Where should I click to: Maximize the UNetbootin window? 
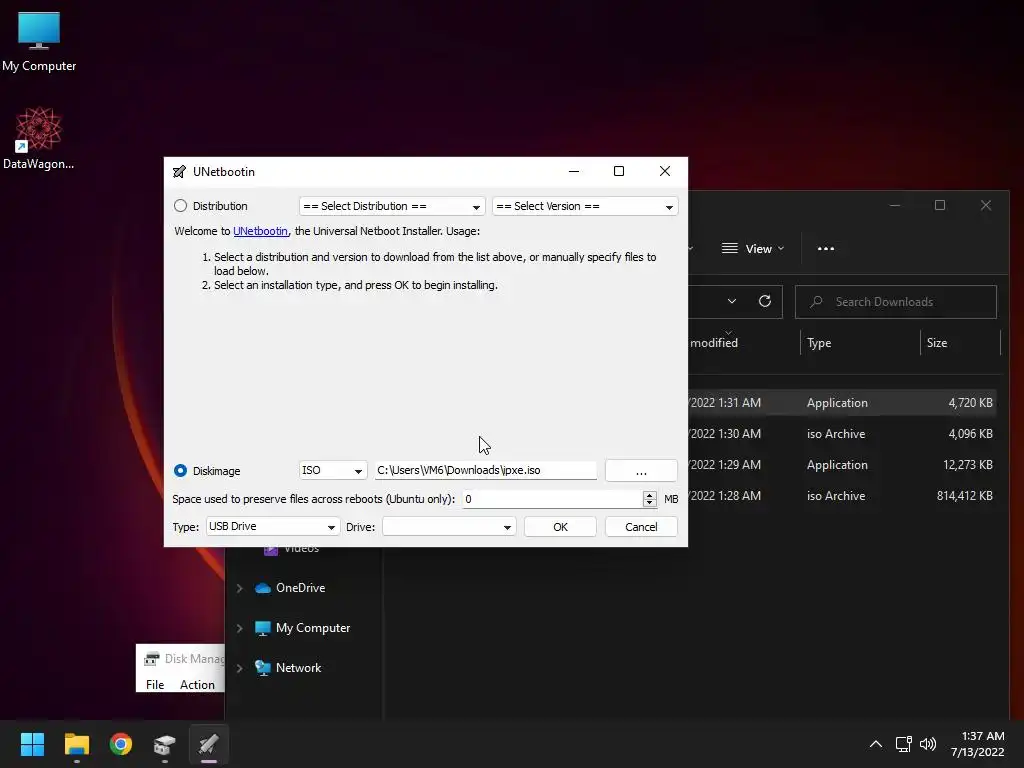coord(619,171)
